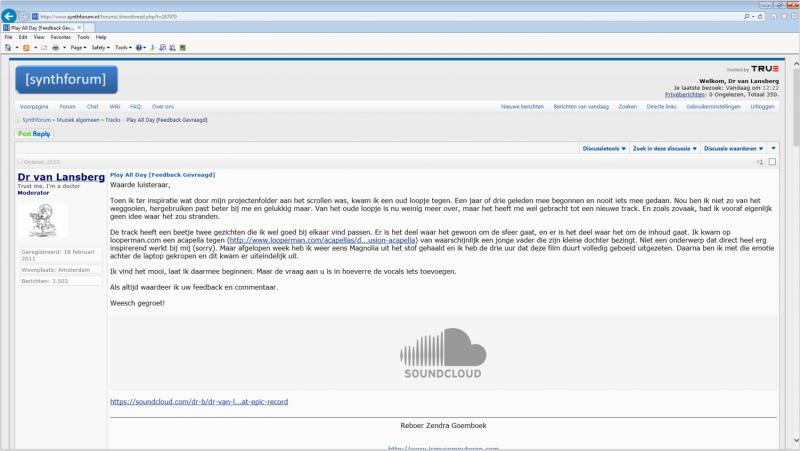
Task: Open Gebruikersinstellingen link
Action: (x=713, y=107)
